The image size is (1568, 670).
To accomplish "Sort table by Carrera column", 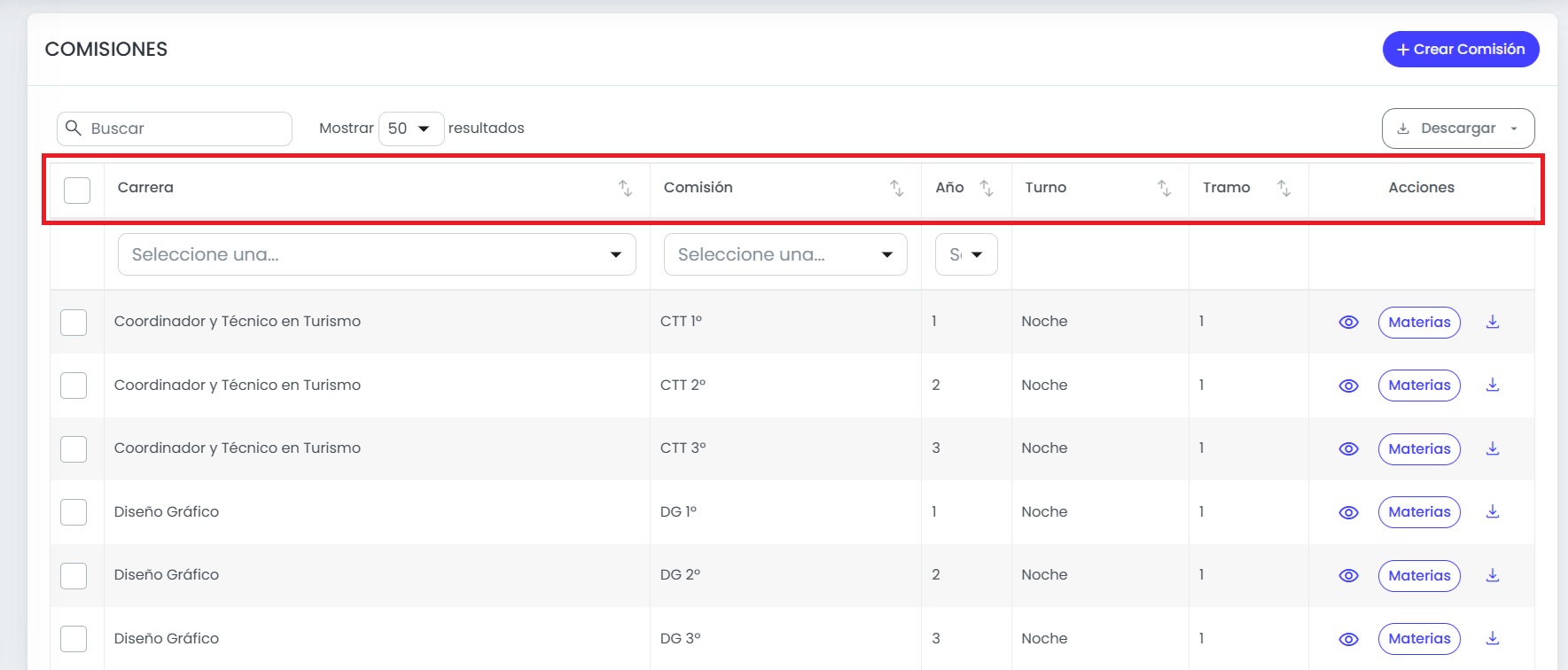I will pos(625,188).
